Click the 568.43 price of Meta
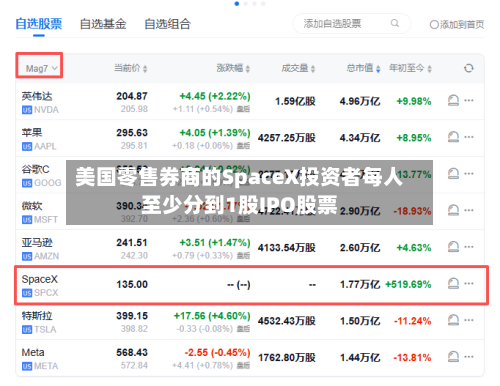 click(132, 352)
